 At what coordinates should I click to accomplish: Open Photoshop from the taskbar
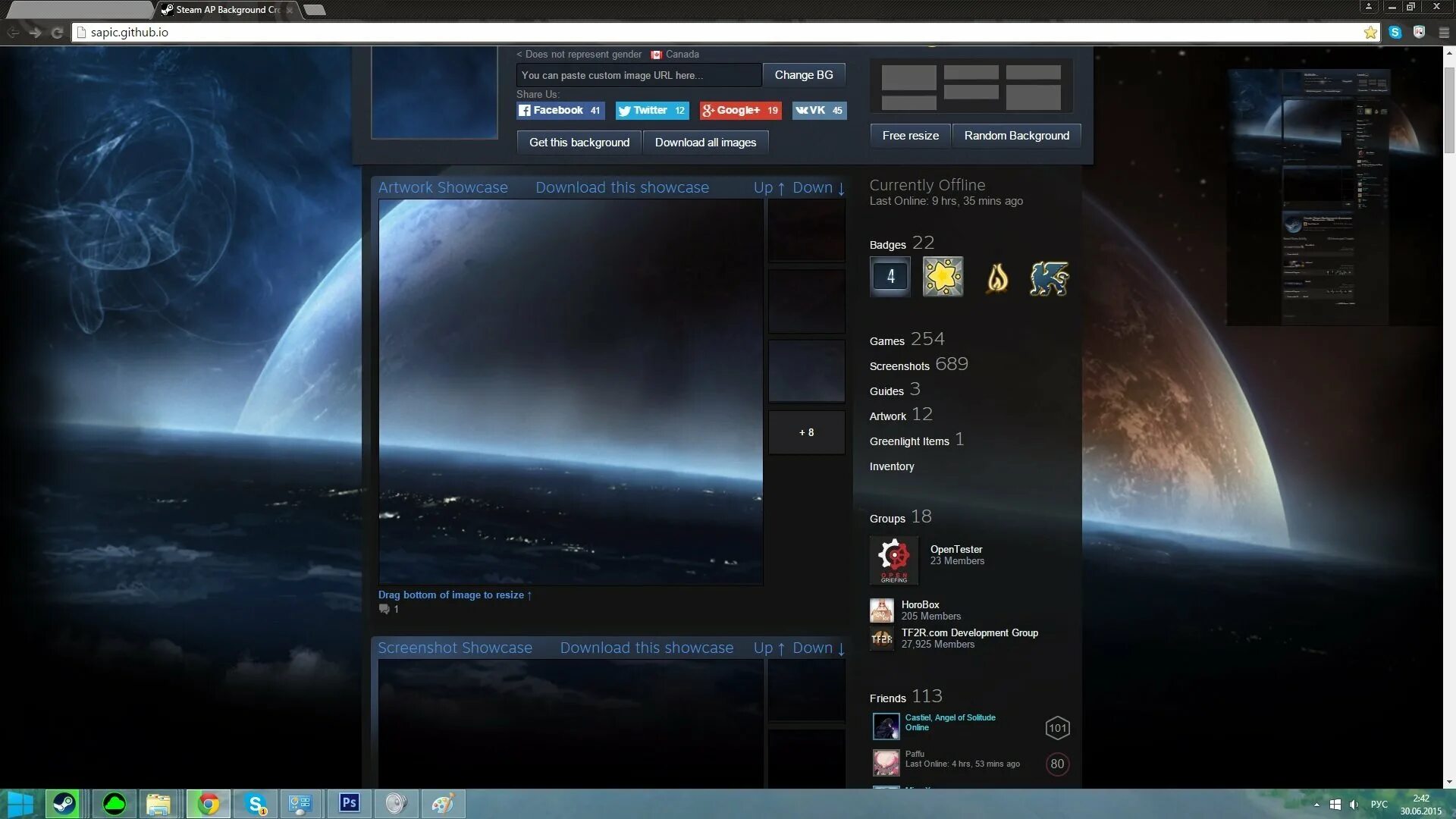(x=349, y=803)
